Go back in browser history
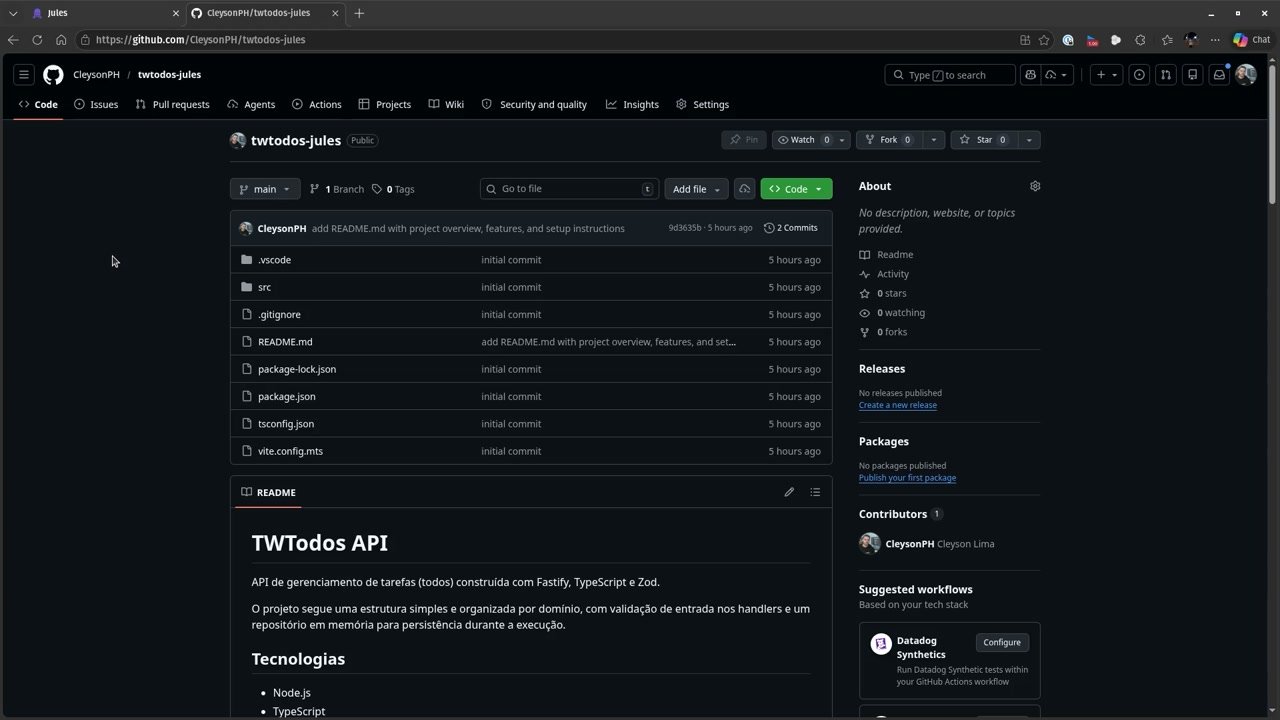 [13, 40]
